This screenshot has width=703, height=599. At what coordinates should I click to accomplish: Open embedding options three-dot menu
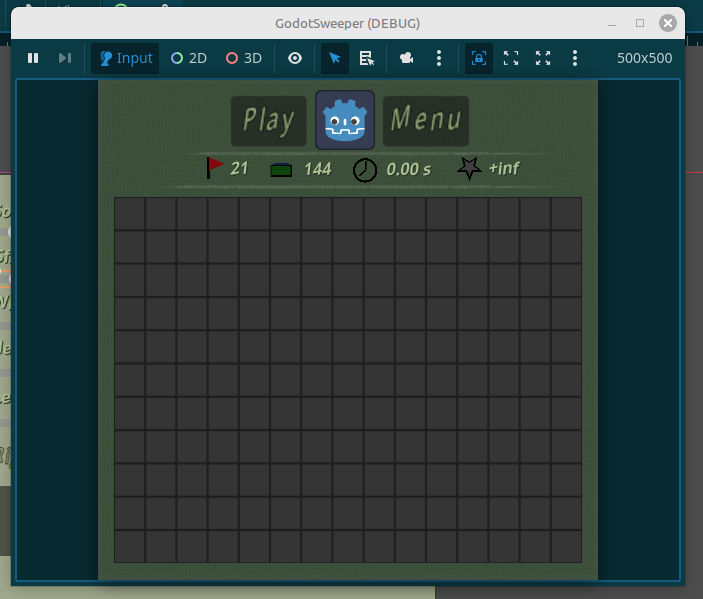(575, 58)
